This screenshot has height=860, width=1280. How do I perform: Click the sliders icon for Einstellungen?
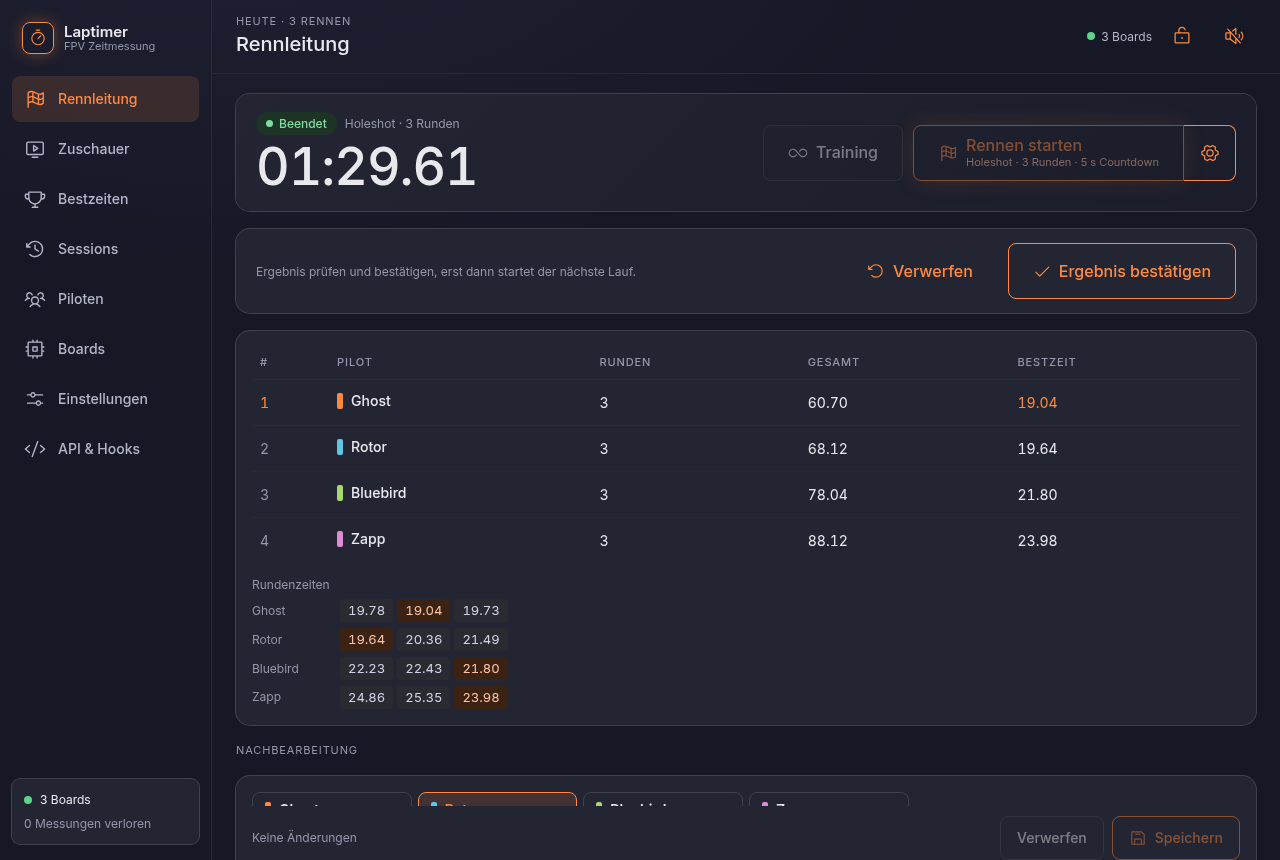(x=35, y=399)
